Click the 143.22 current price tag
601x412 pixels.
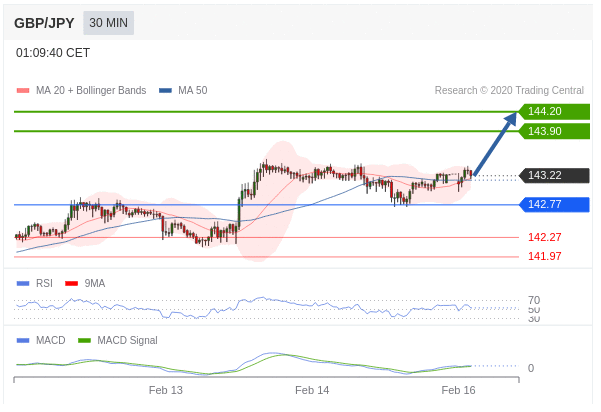click(554, 176)
